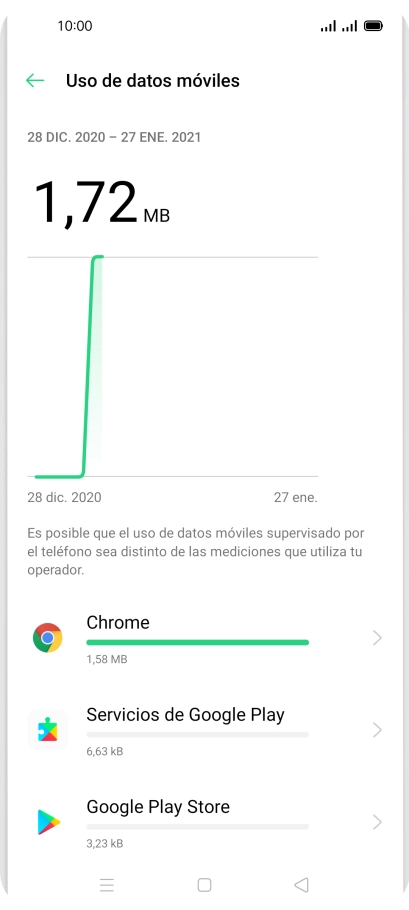The height and width of the screenshot is (910, 409).
Task: Expand Google Play Store chevron
Action: (377, 822)
